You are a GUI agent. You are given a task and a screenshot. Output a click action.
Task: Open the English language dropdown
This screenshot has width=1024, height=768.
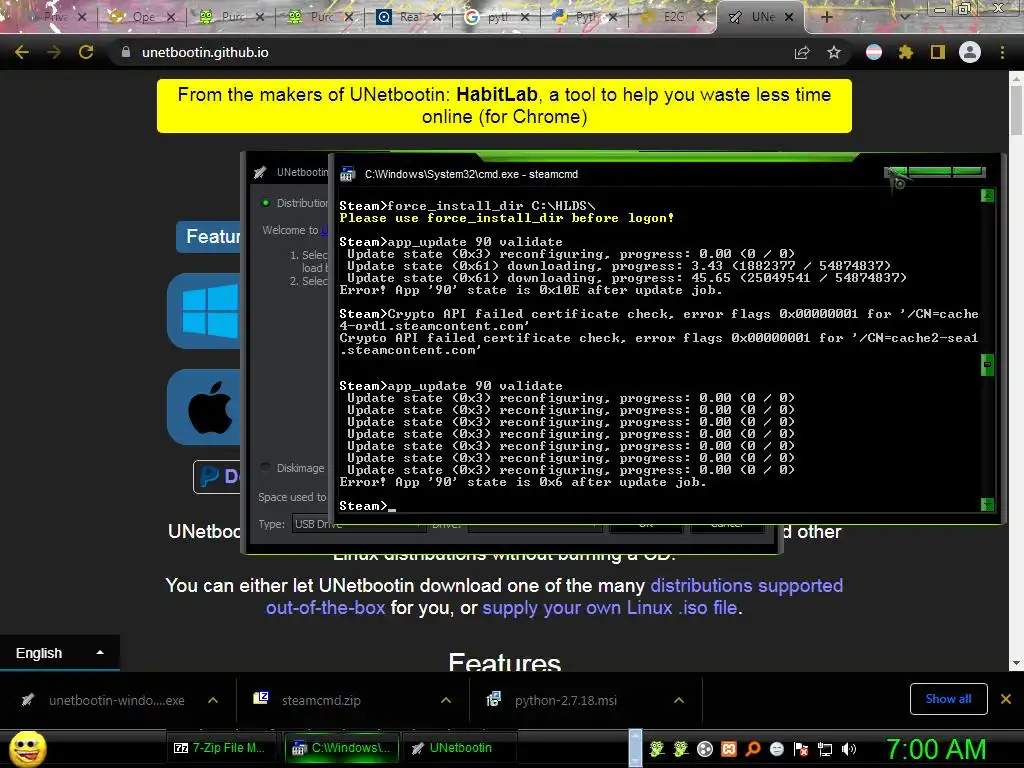pos(59,653)
